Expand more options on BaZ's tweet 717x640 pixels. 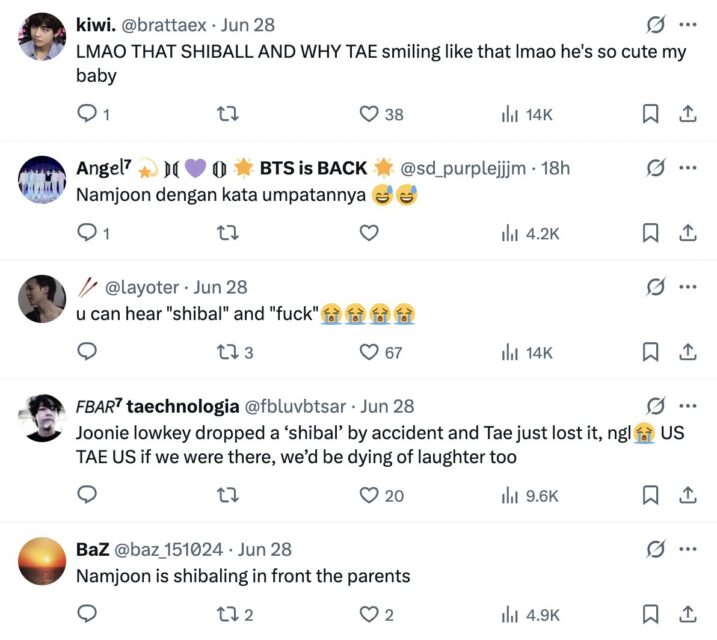coord(687,549)
